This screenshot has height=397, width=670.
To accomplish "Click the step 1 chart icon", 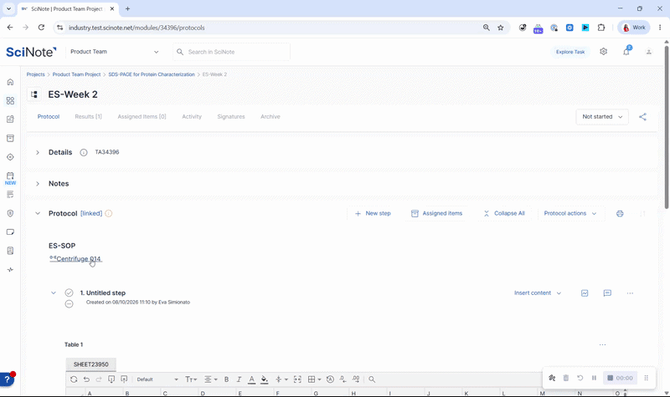I will tap(585, 293).
